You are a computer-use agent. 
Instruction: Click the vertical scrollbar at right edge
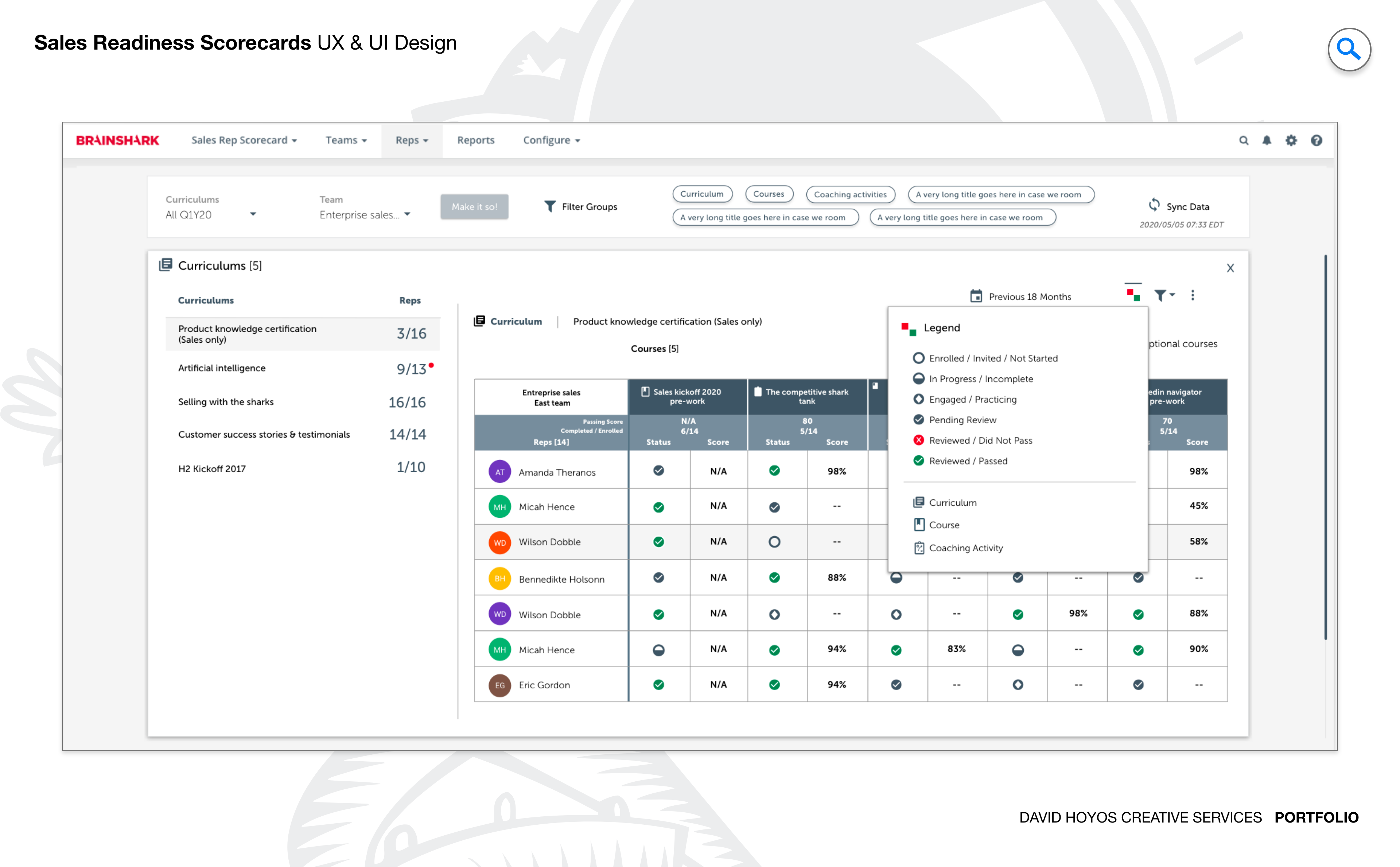click(1326, 447)
